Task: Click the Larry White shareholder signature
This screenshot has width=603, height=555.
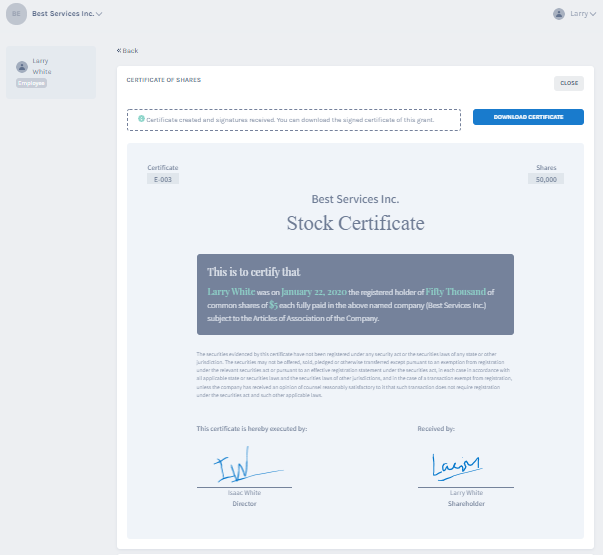Action: click(x=457, y=467)
